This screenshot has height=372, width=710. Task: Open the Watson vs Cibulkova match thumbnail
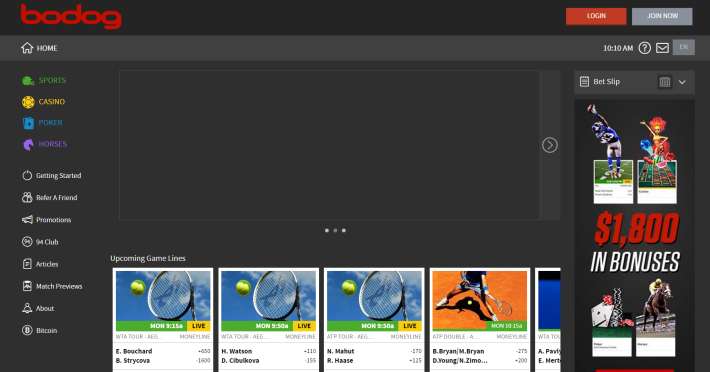(269, 300)
